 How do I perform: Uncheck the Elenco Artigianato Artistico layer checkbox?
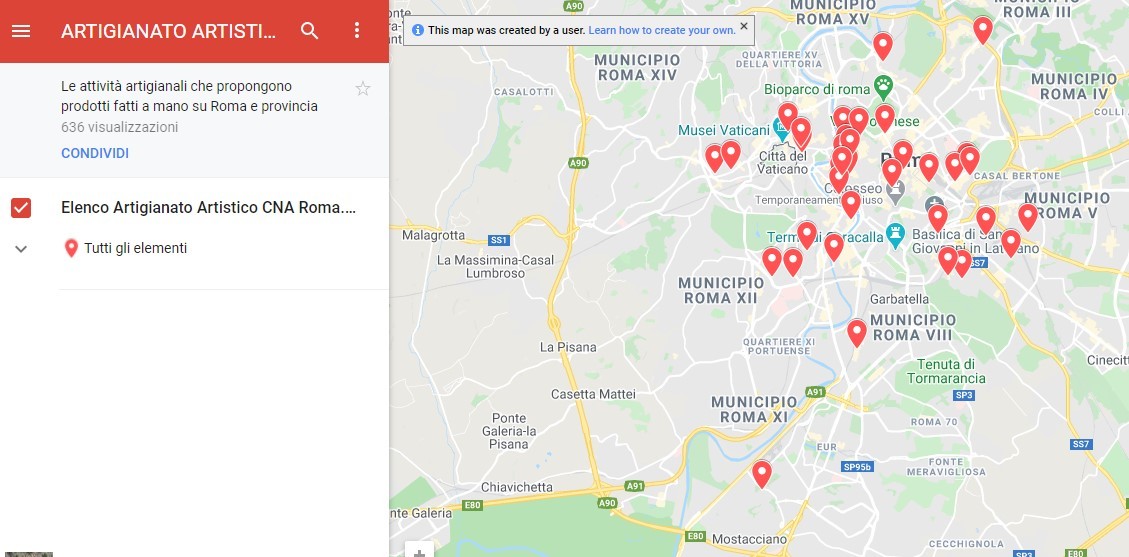coord(21,208)
